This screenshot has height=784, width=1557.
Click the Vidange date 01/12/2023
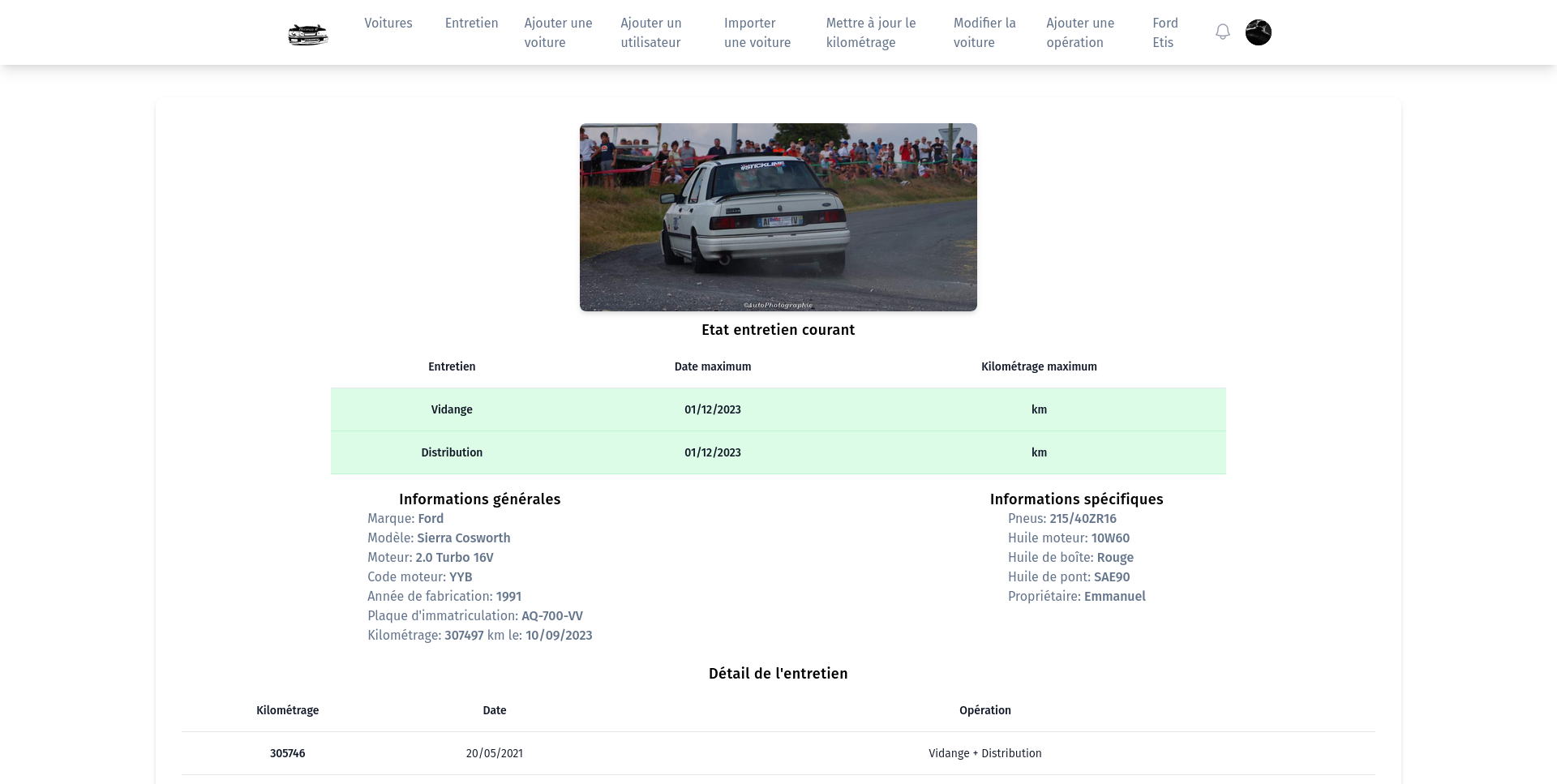pos(713,409)
